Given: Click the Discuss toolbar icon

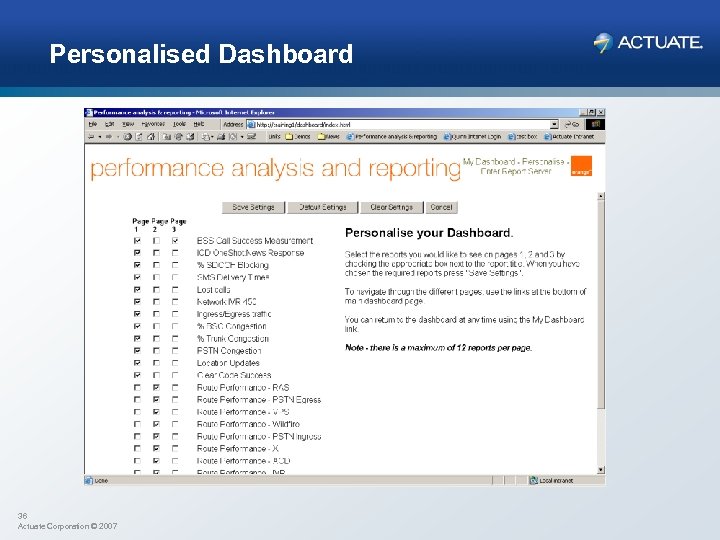Looking at the screenshot, I should [251, 136].
